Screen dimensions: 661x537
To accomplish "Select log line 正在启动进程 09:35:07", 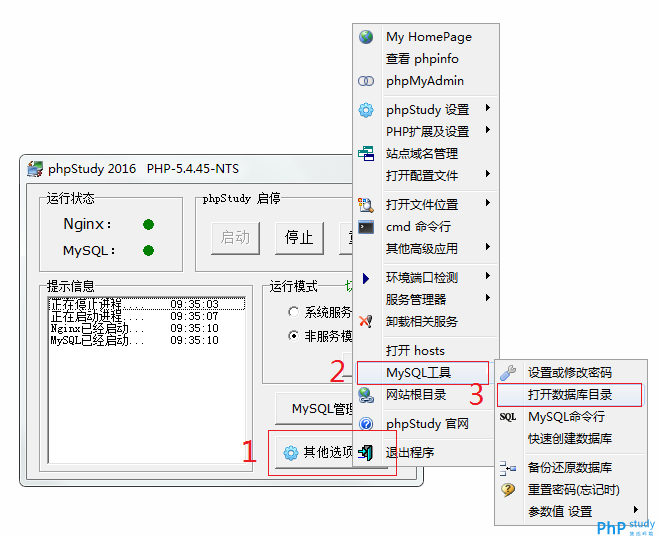I will point(147,316).
